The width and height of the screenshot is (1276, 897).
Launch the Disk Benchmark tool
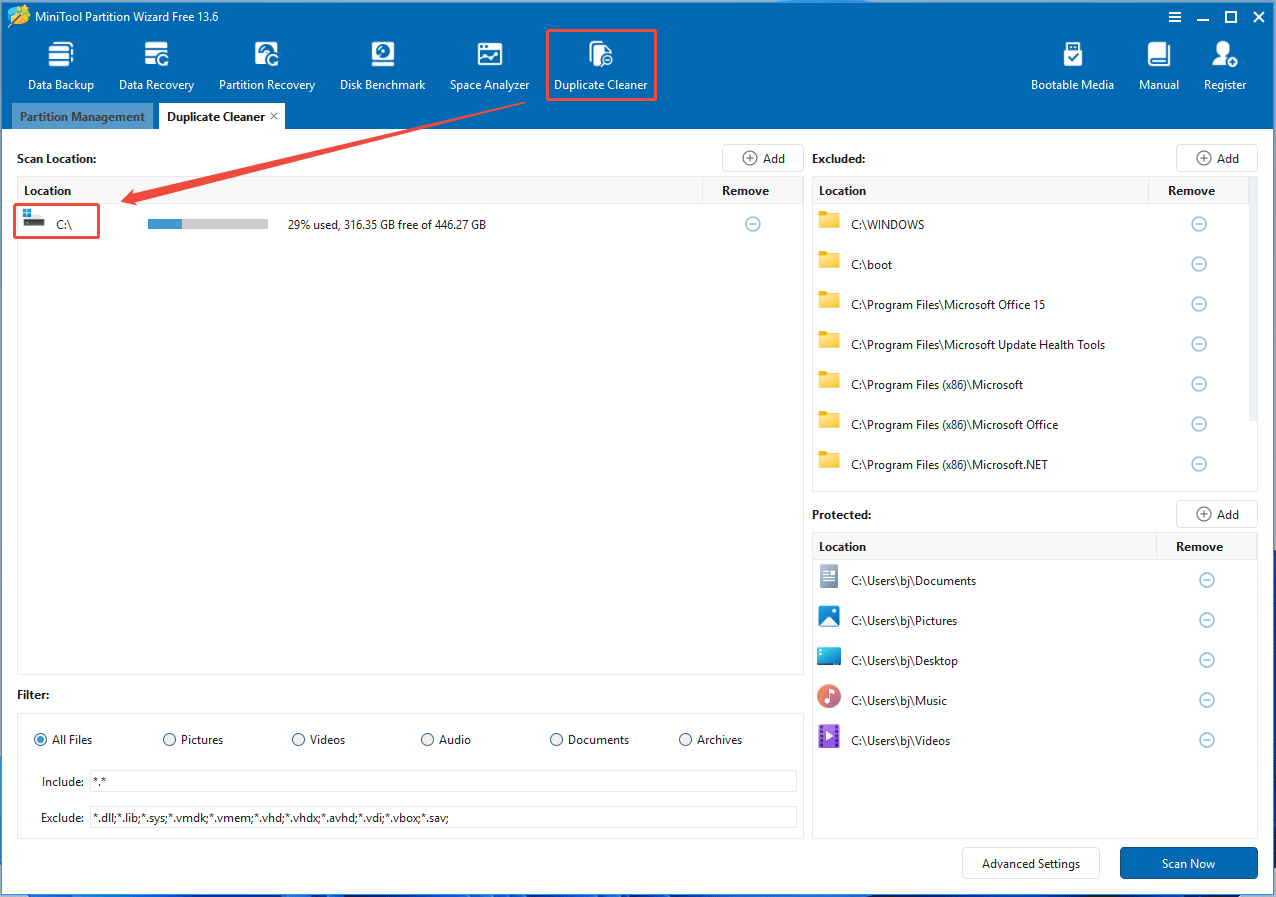tap(382, 62)
